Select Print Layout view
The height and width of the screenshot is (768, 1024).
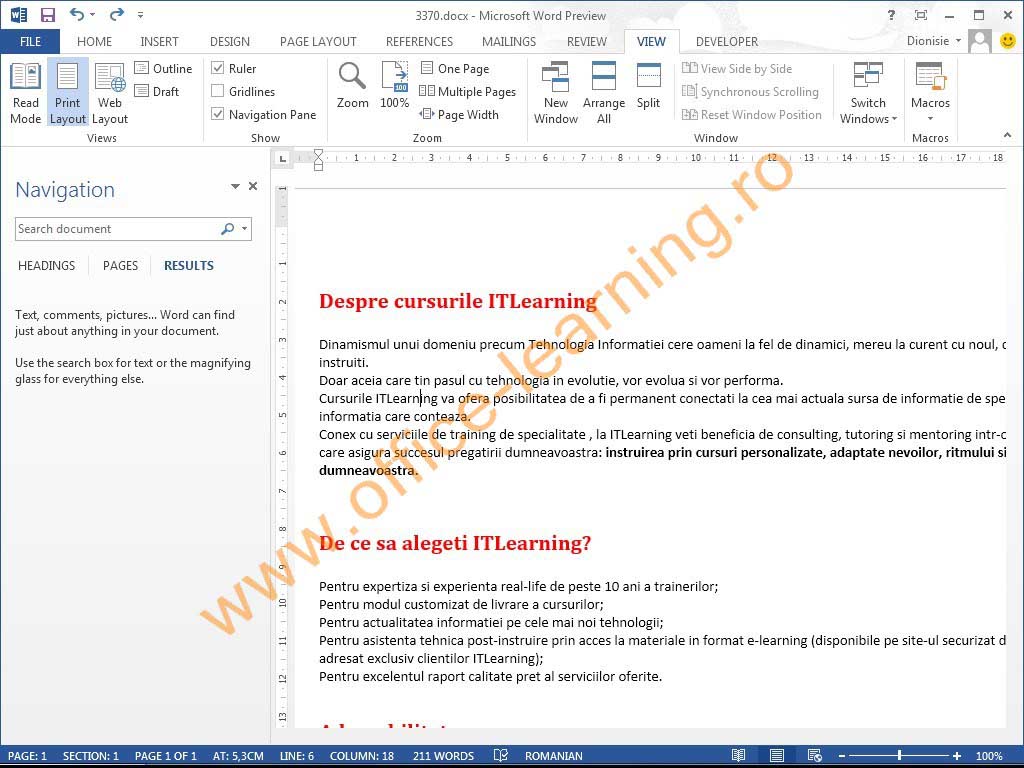click(67, 93)
